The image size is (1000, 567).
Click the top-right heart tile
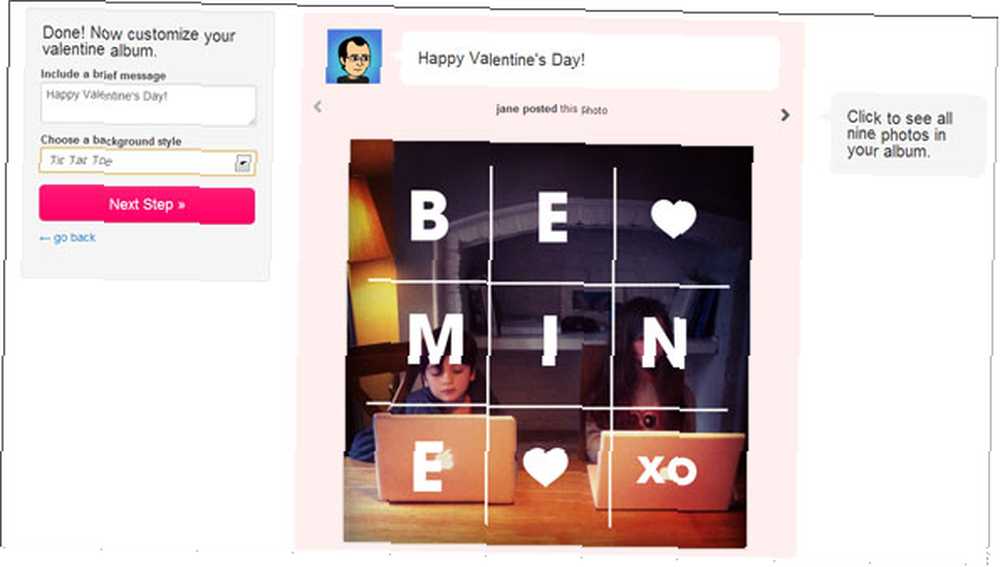(x=673, y=217)
